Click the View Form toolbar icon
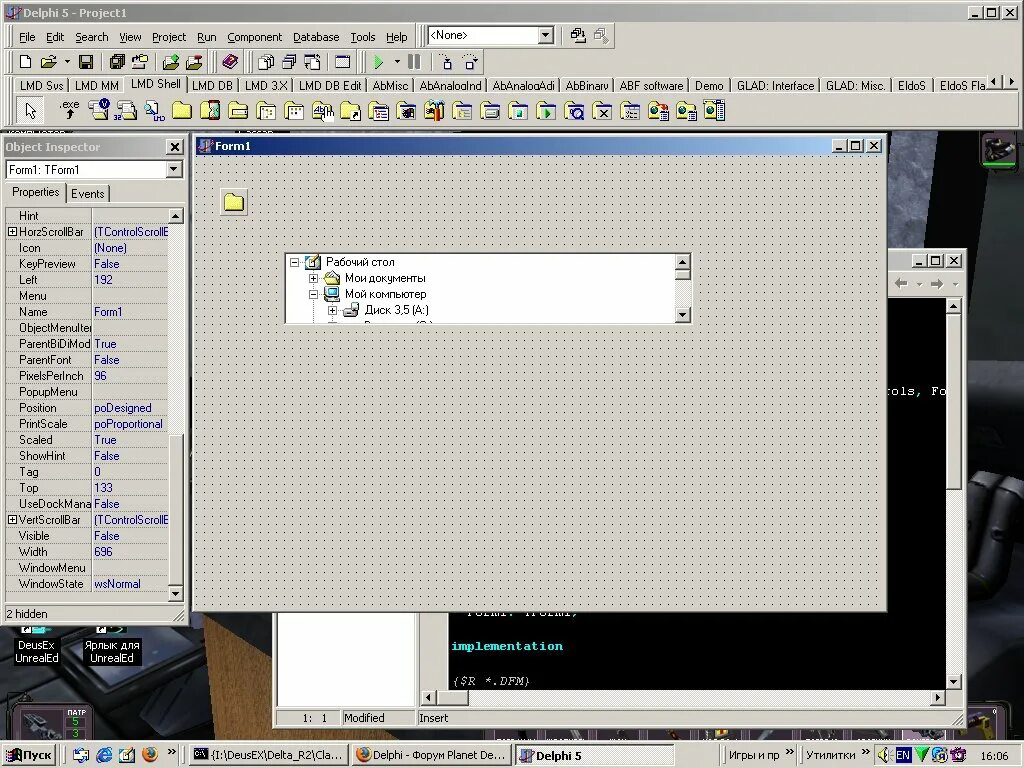This screenshot has width=1024, height=768. point(289,62)
